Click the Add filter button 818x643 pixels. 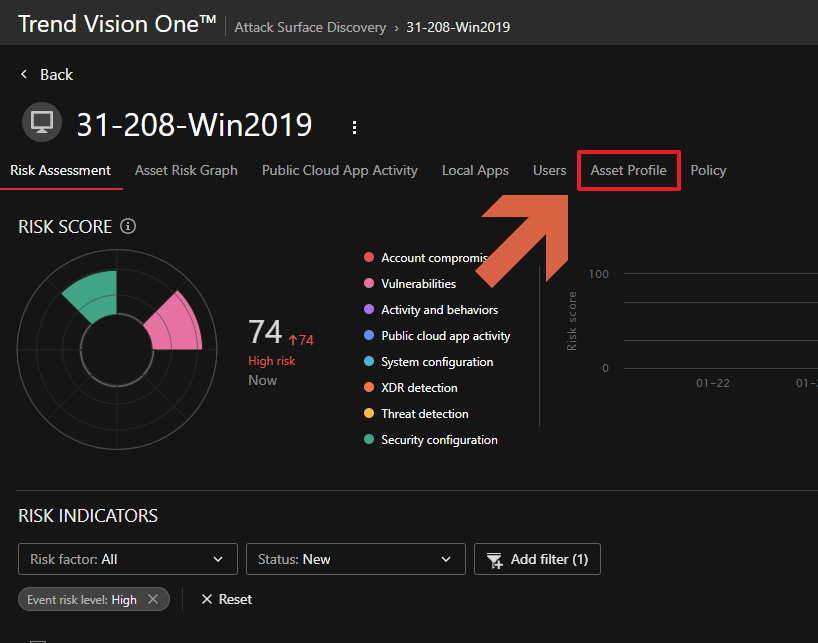(x=537, y=559)
